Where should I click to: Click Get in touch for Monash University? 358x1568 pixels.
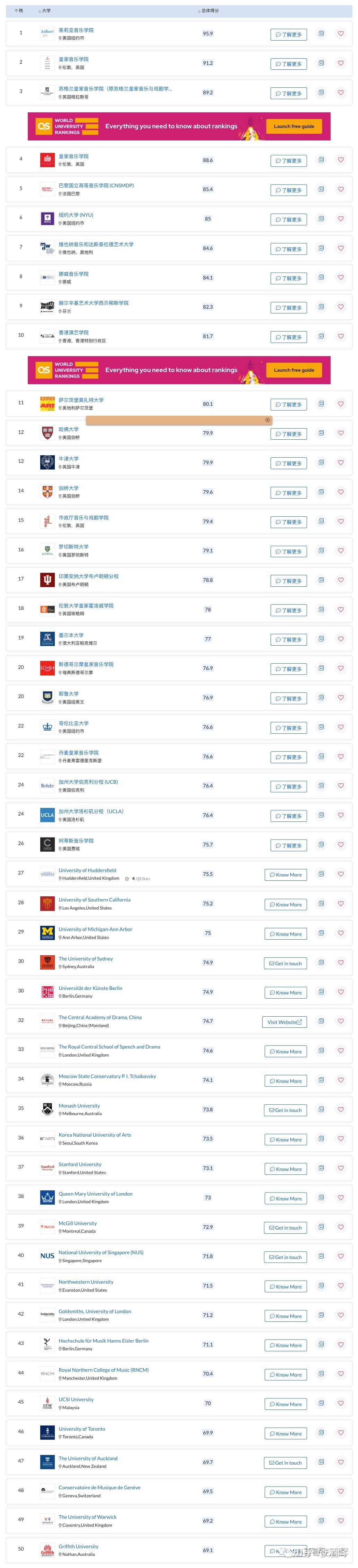tap(285, 1110)
